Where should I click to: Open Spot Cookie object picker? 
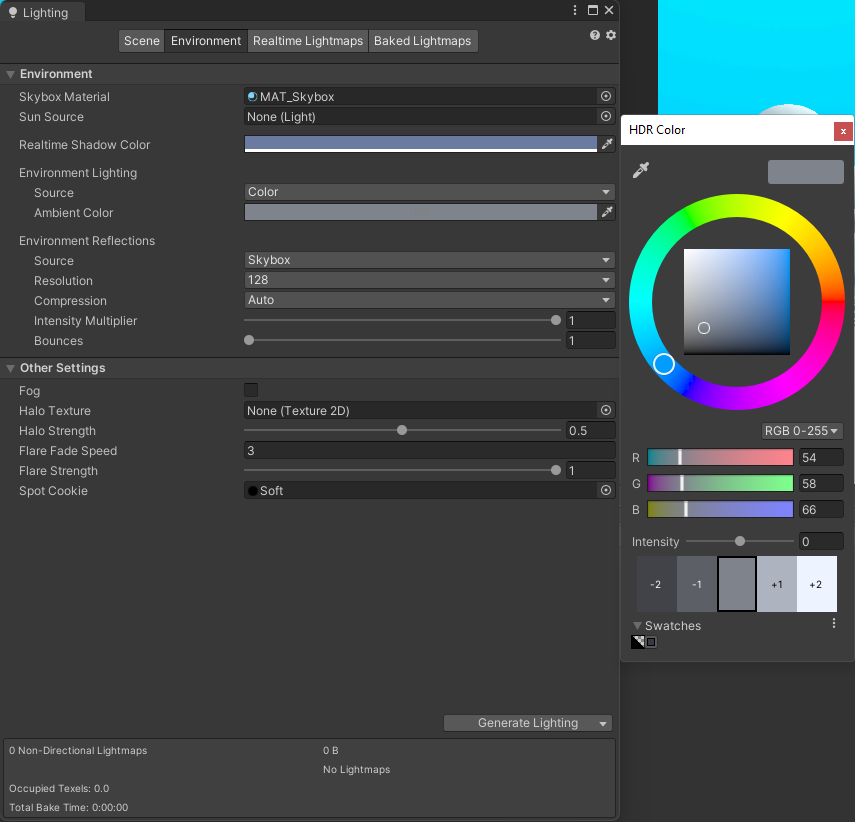pyautogui.click(x=605, y=491)
